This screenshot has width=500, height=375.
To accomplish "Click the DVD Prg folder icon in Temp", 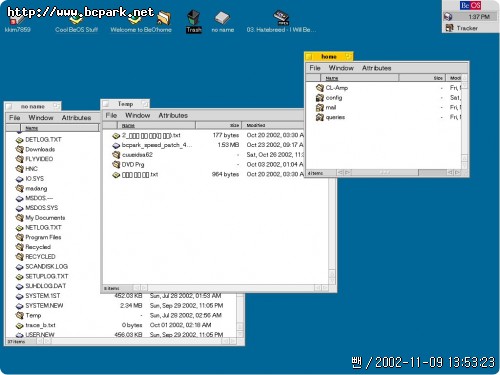I will (x=116, y=164).
